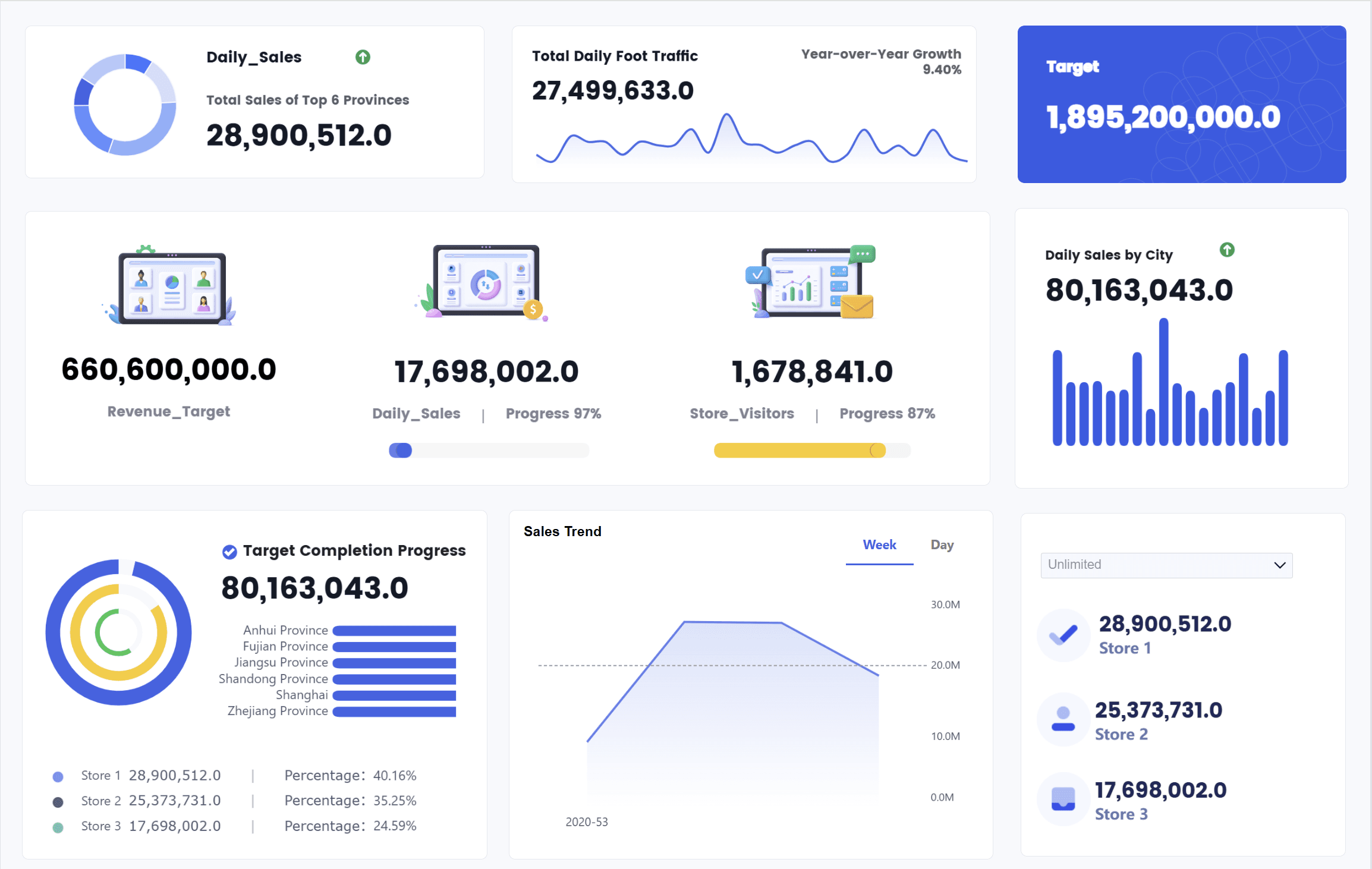
Task: Open the Unlimited dropdown list
Action: pos(1166,565)
